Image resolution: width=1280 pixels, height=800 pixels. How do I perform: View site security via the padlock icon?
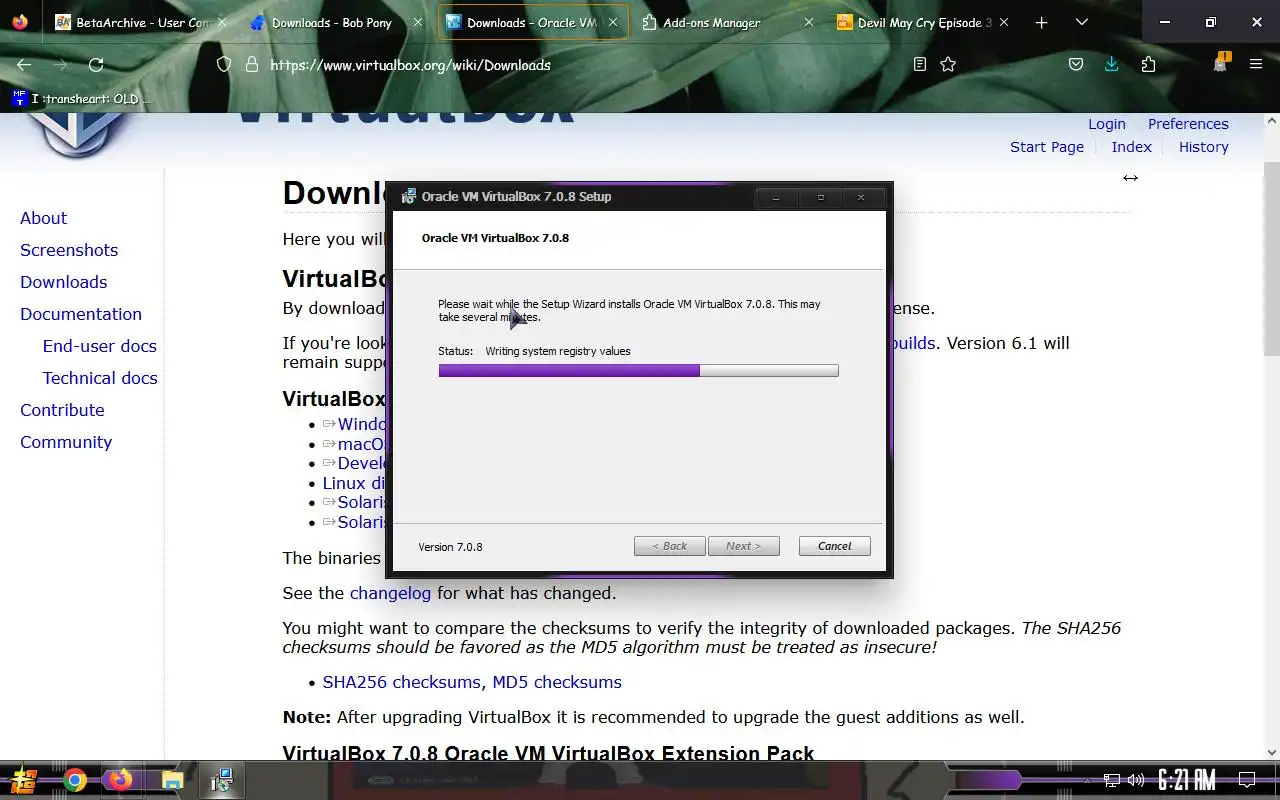pyautogui.click(x=252, y=64)
